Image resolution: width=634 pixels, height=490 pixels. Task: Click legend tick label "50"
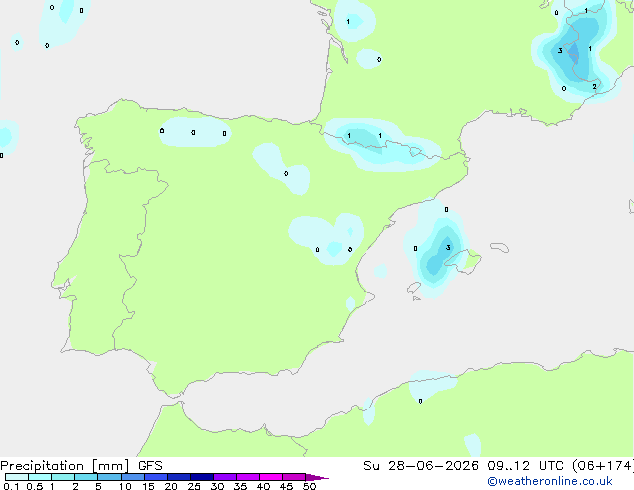tap(309, 486)
